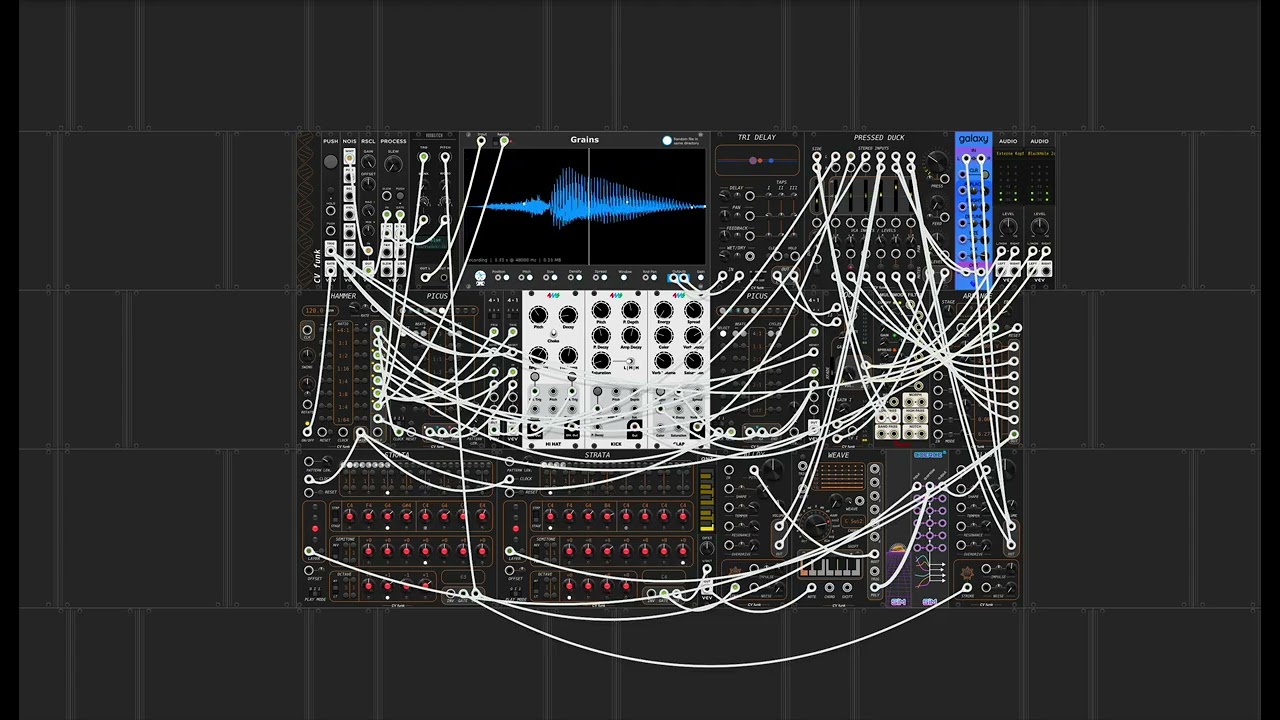Viewport: 1280px width, 720px height.
Task: Click the CLR button on Galaxy
Action: coord(973,171)
